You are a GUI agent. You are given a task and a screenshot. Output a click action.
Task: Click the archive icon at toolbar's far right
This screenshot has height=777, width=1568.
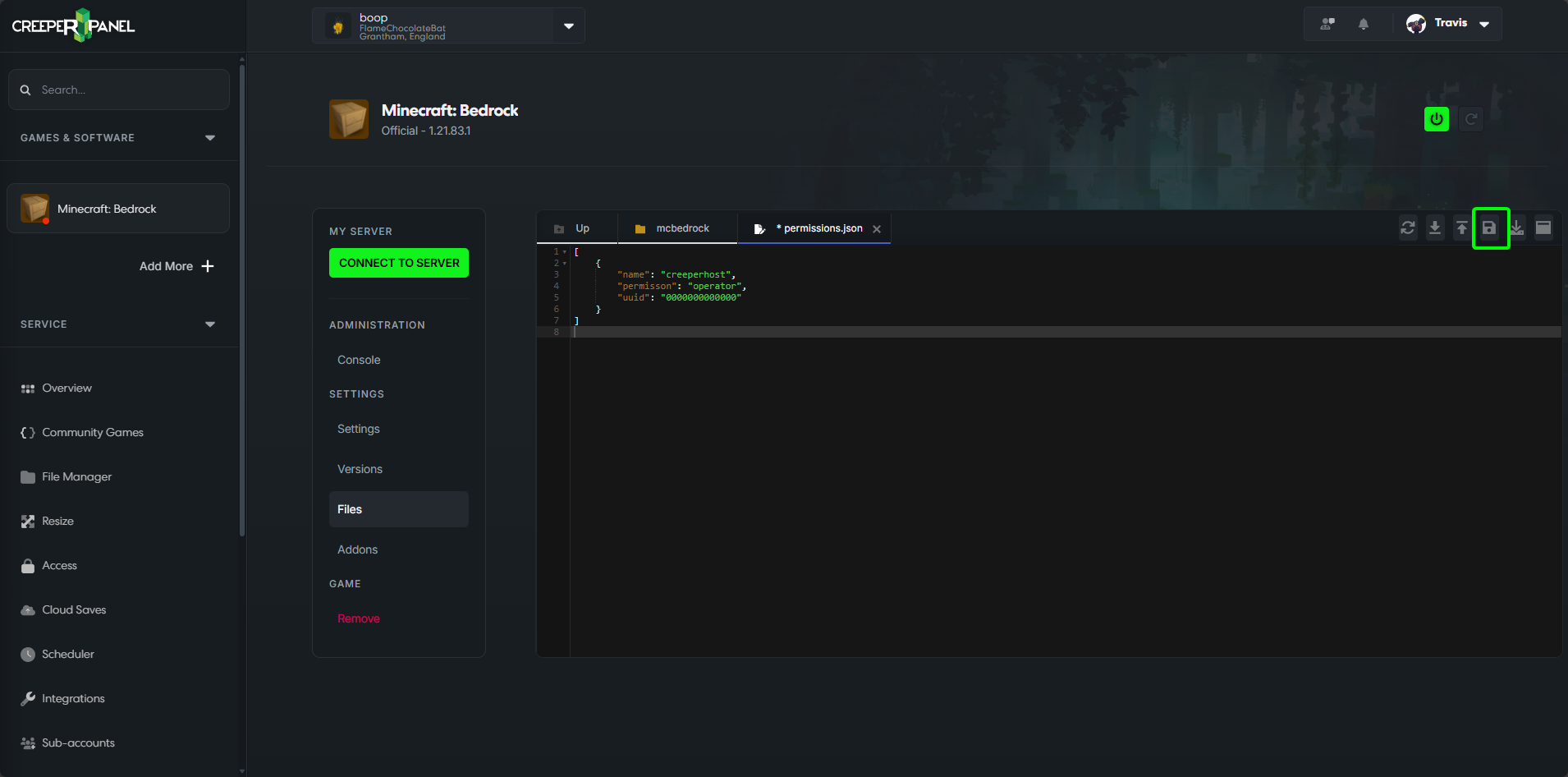(x=1543, y=228)
